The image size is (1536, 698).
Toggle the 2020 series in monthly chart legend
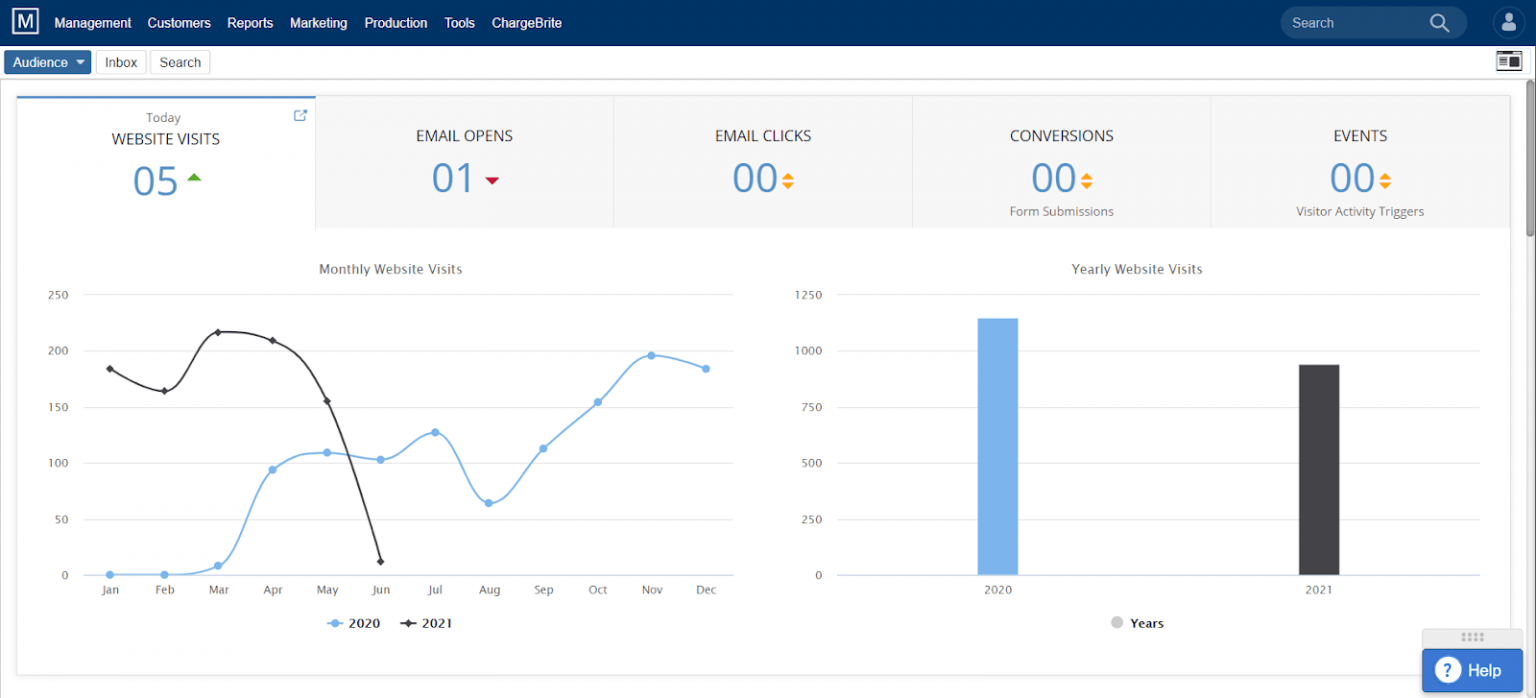(x=355, y=623)
